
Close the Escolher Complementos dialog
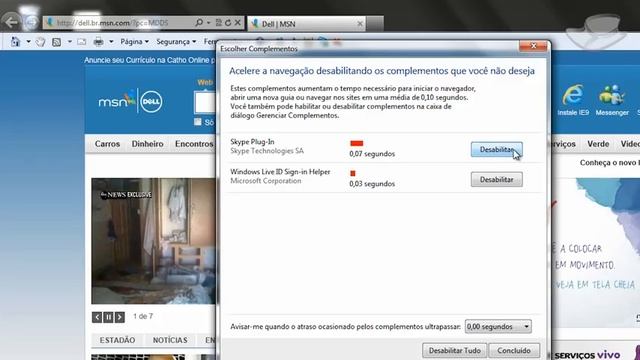(x=533, y=46)
